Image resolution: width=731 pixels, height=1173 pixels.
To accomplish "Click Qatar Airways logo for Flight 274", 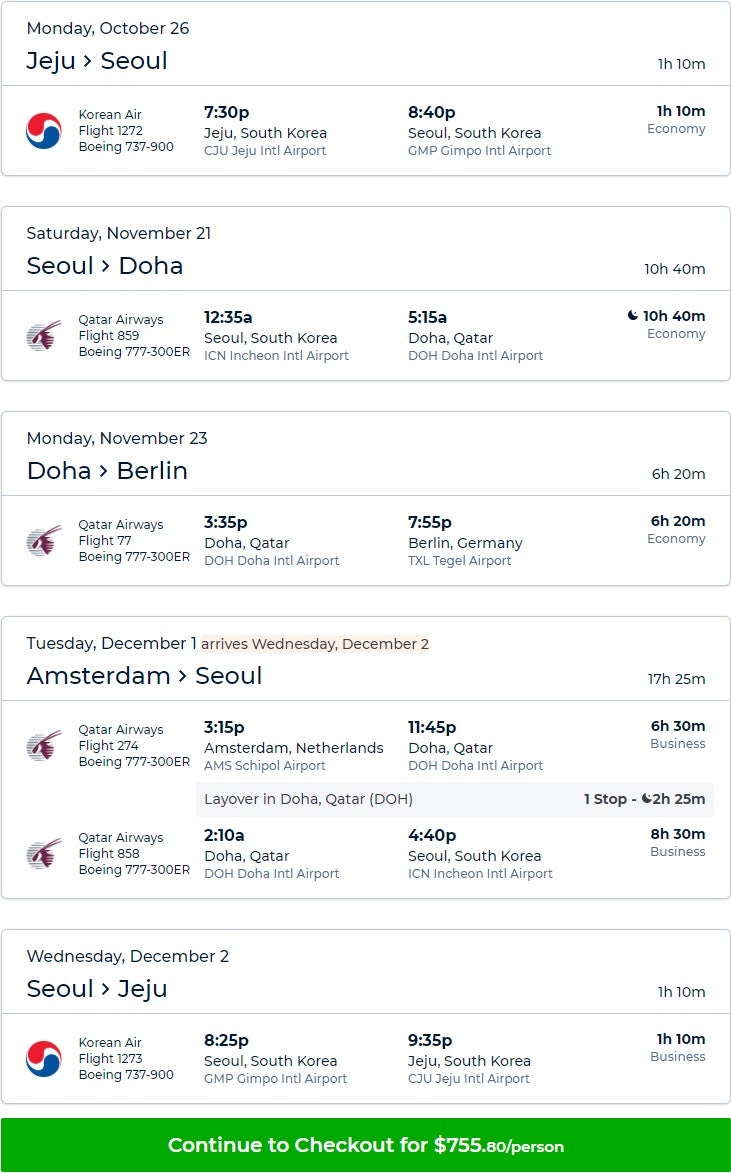I will [x=44, y=746].
